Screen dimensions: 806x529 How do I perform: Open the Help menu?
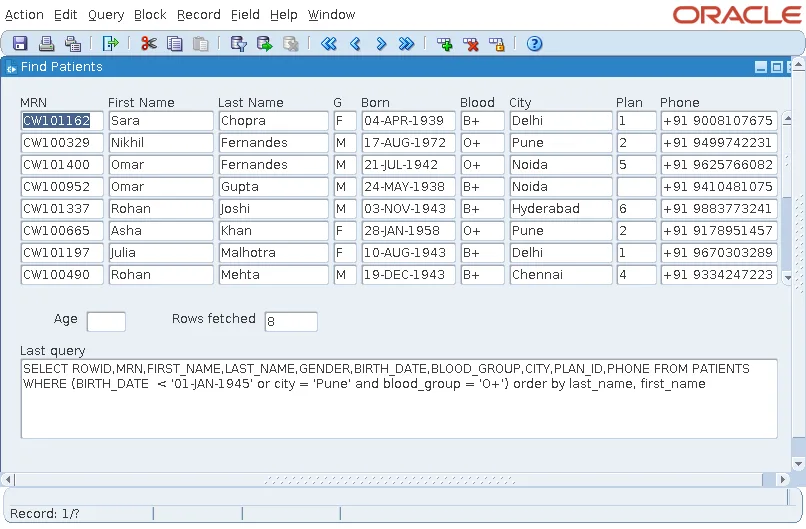coord(284,15)
